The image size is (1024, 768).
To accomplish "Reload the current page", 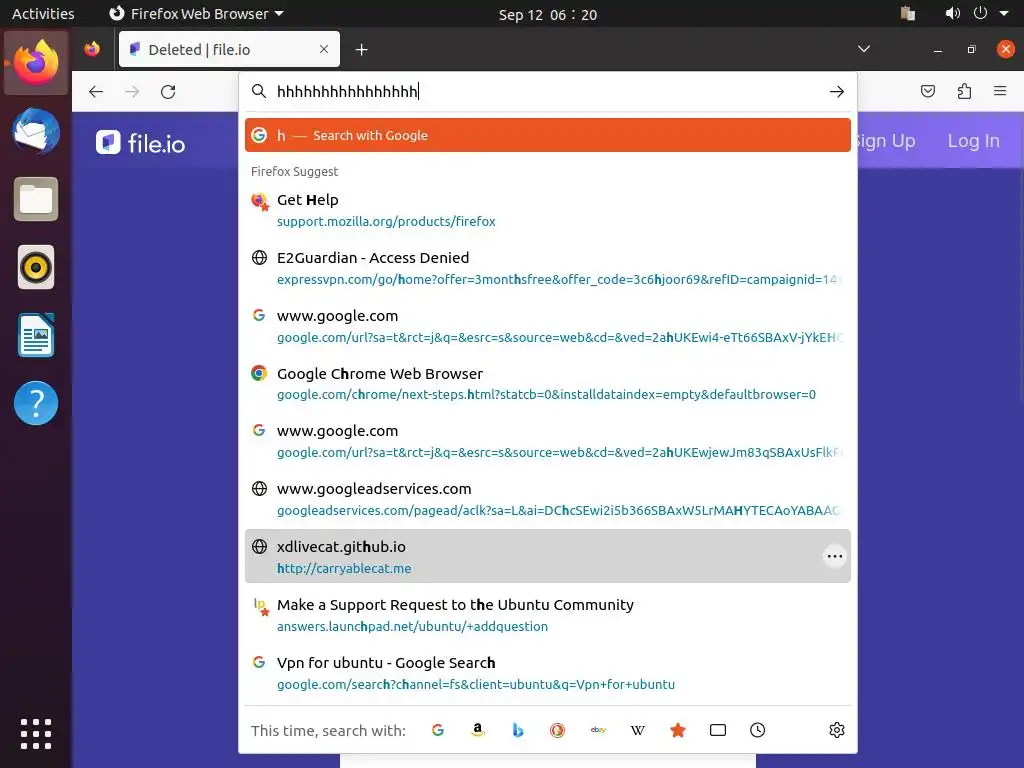I will [168, 91].
